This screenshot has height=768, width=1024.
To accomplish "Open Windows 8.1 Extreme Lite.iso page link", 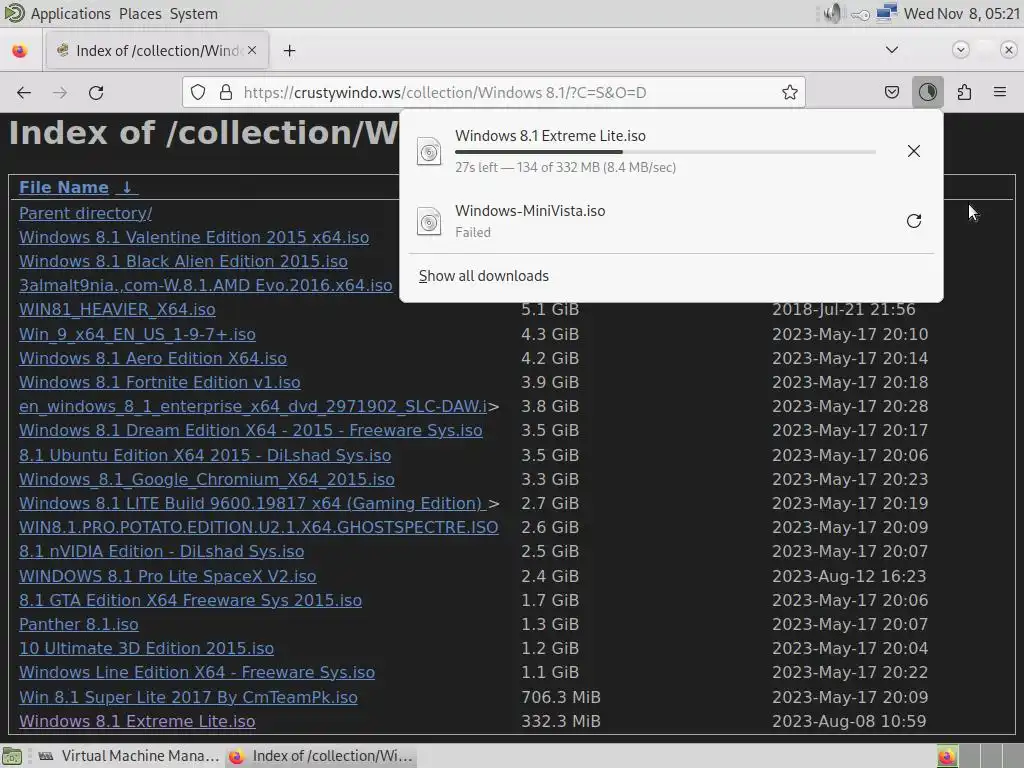I will coord(137,722).
